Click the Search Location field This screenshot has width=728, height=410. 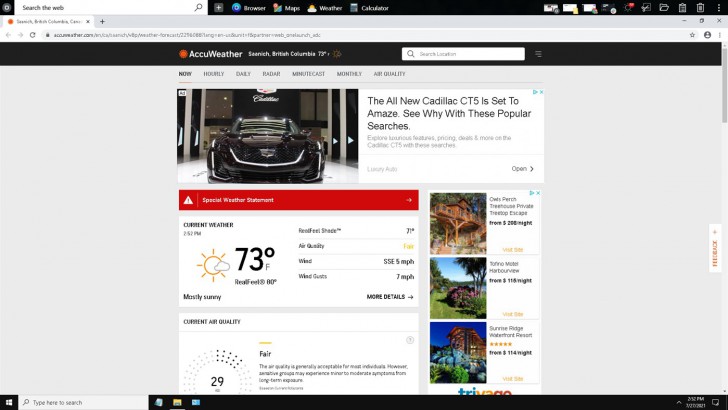463,54
